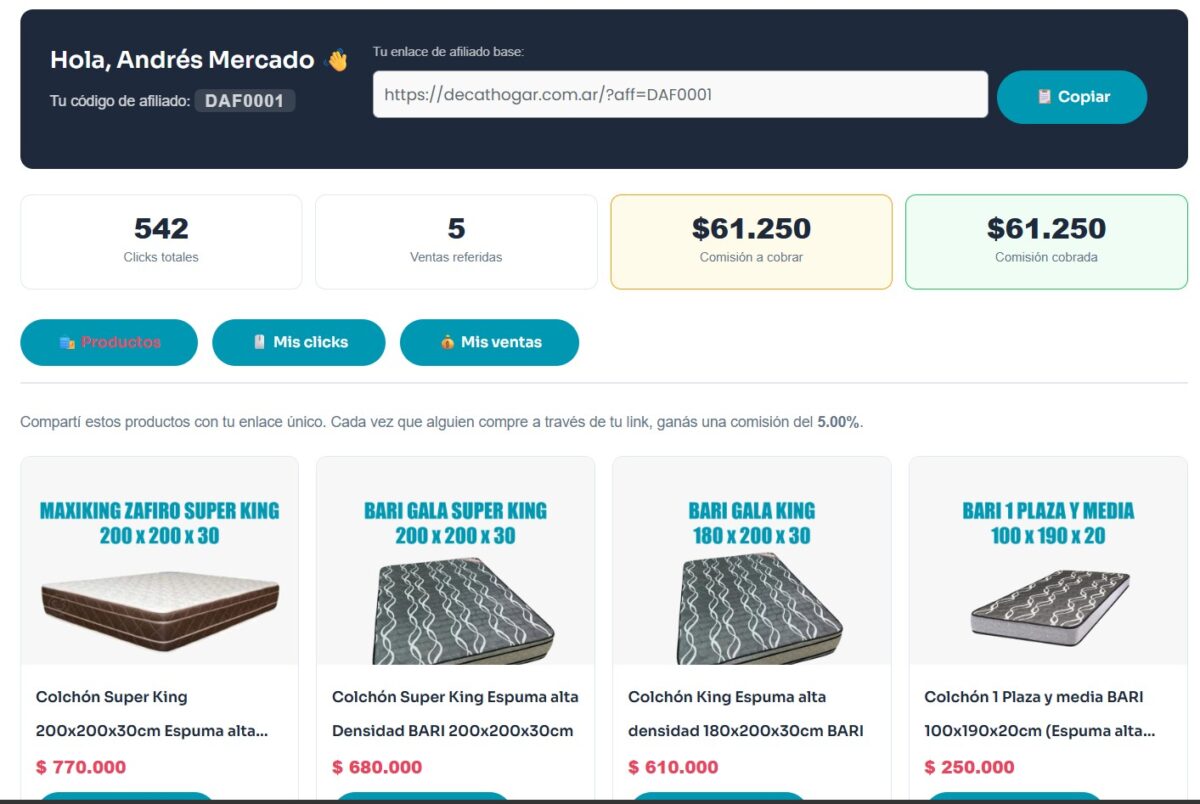Open the Bari Gala Super King image
This screenshot has height=804, width=1200.
point(456,562)
